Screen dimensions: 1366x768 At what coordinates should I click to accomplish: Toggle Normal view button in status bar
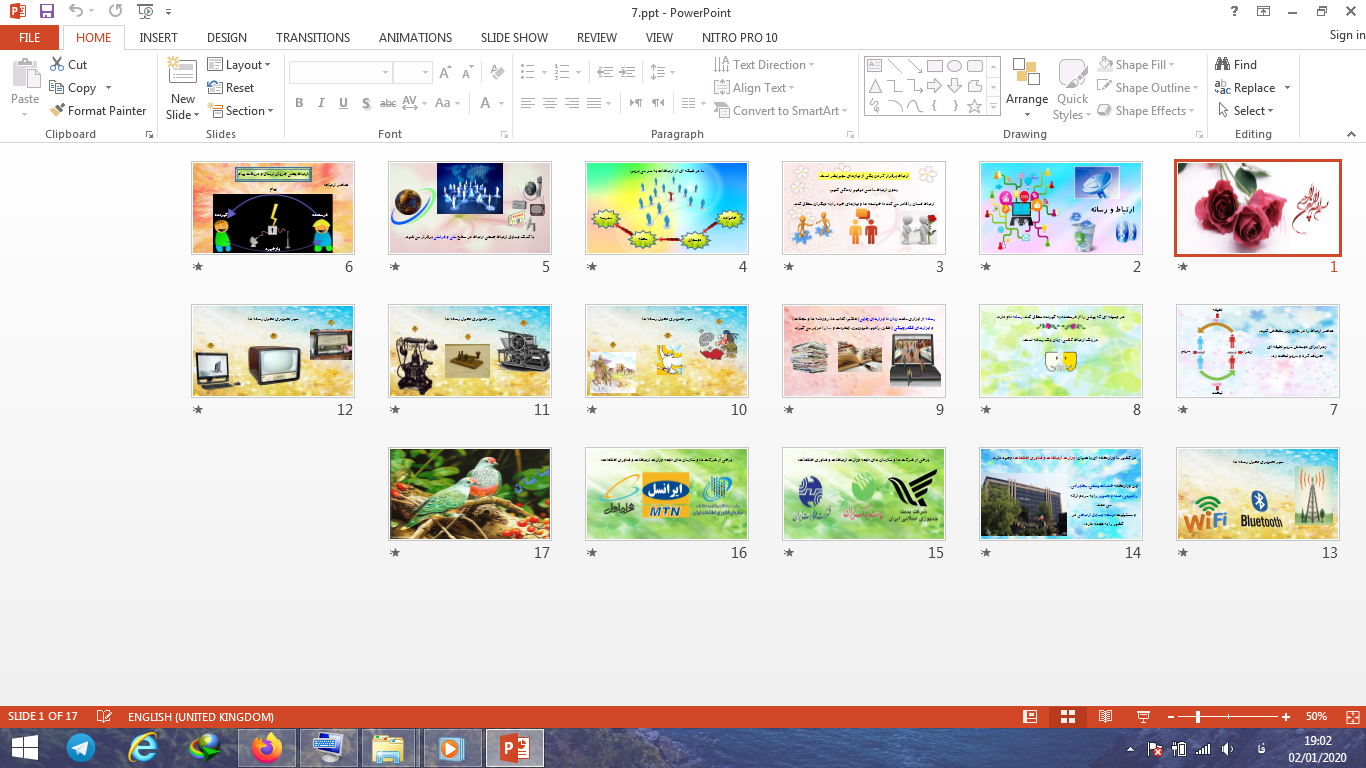[1030, 716]
